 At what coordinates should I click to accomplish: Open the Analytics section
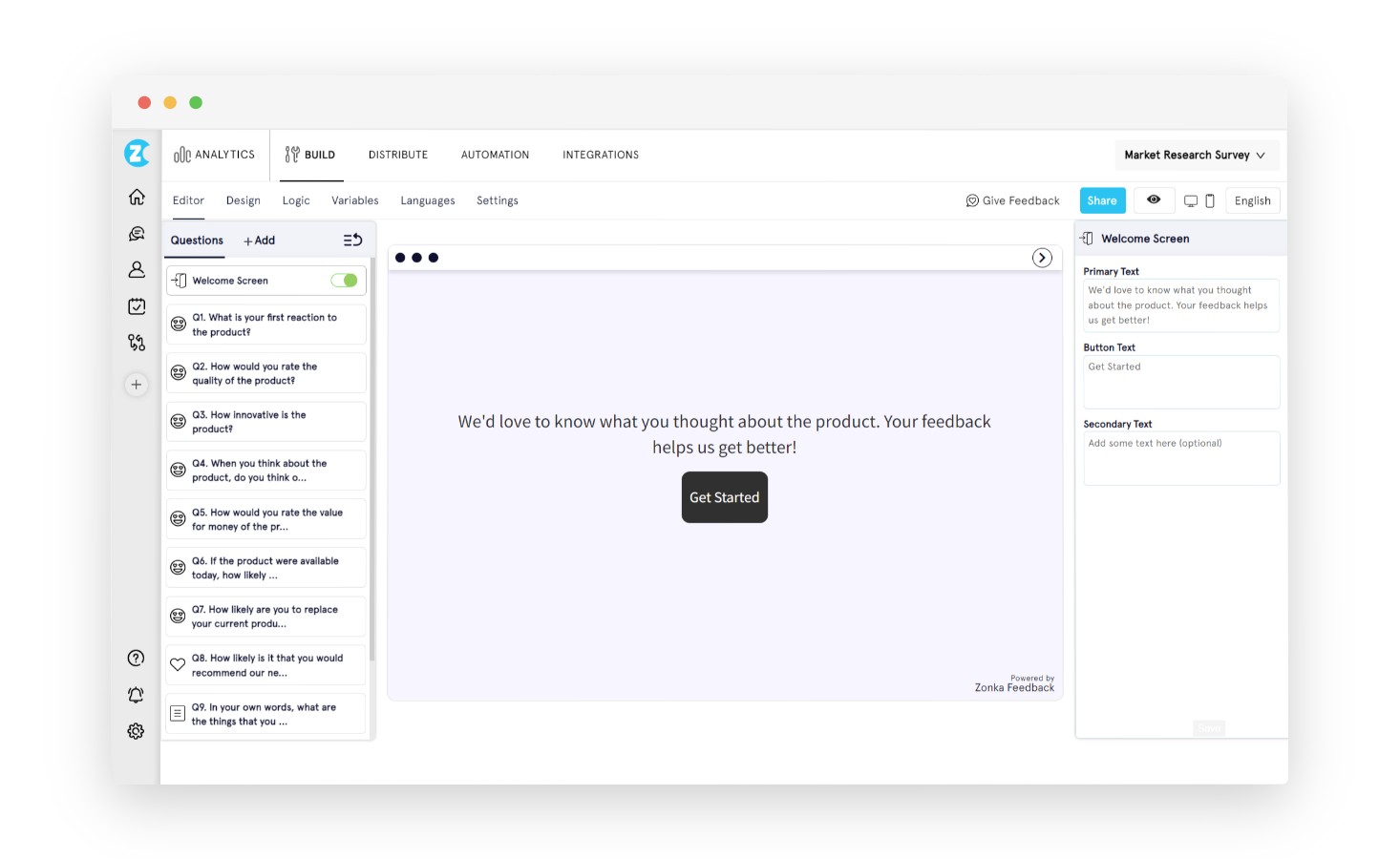click(x=214, y=155)
